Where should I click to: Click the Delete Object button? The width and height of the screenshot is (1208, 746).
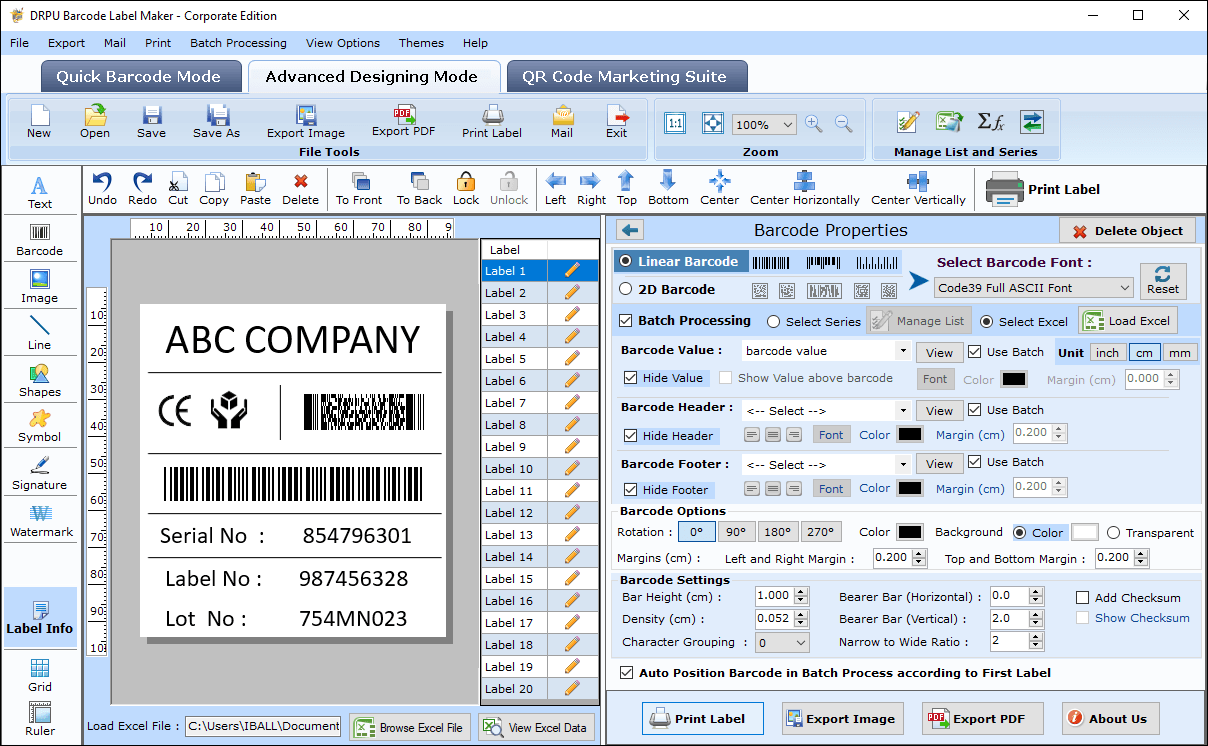[x=1127, y=231]
